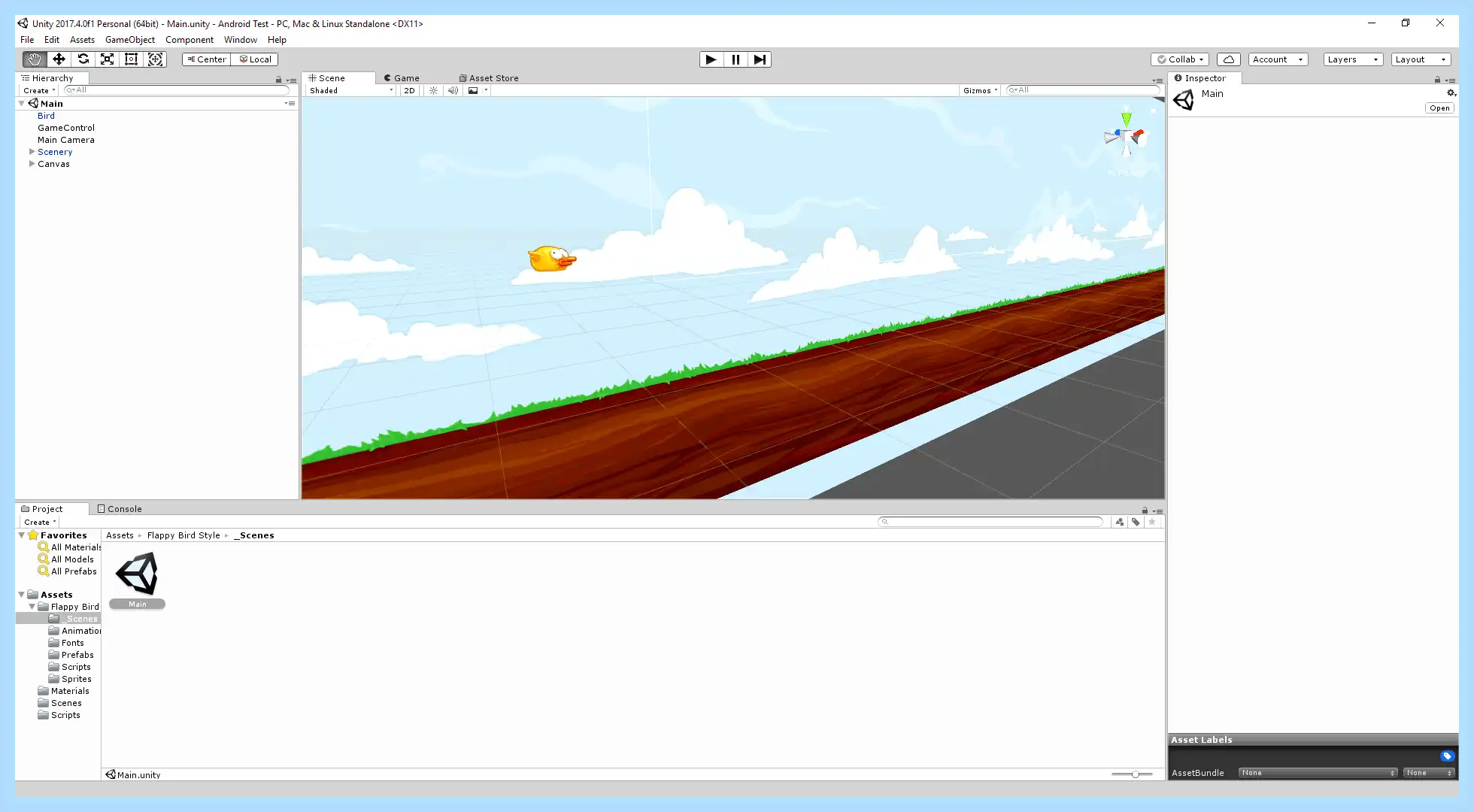Toggle scene effects image icon

pyautogui.click(x=473, y=90)
